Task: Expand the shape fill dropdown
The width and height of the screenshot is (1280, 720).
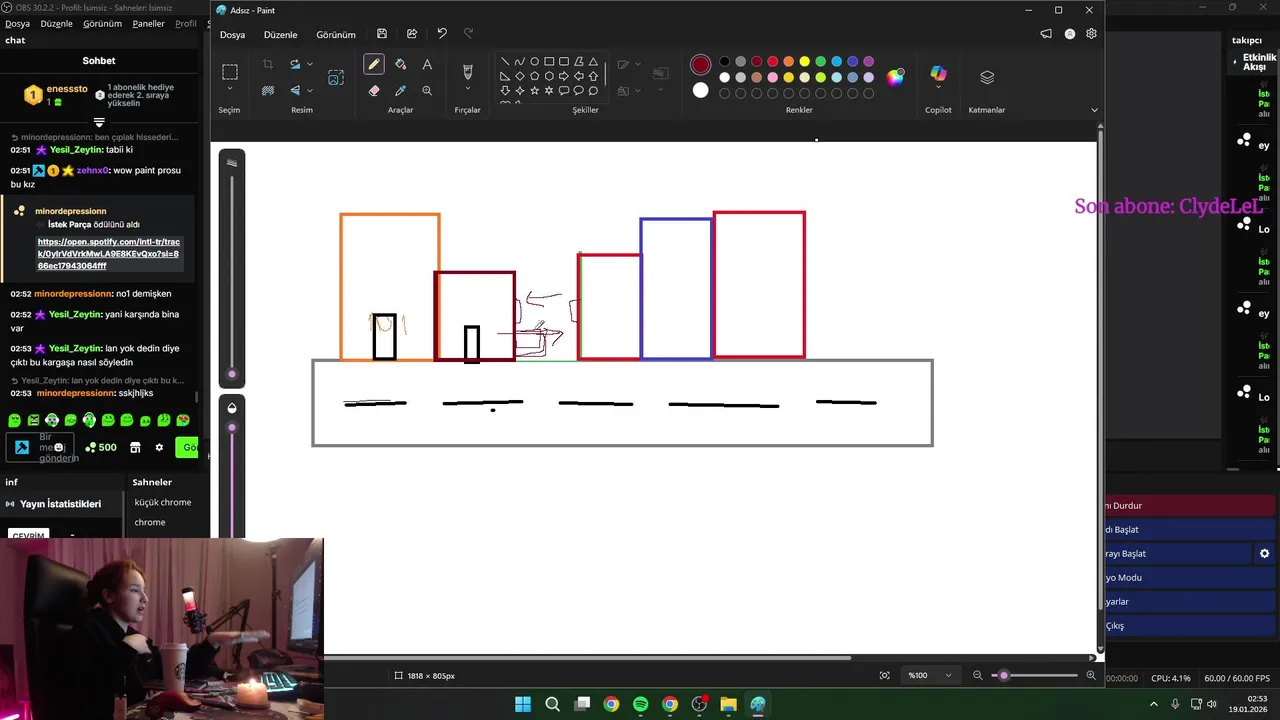Action: point(638,90)
